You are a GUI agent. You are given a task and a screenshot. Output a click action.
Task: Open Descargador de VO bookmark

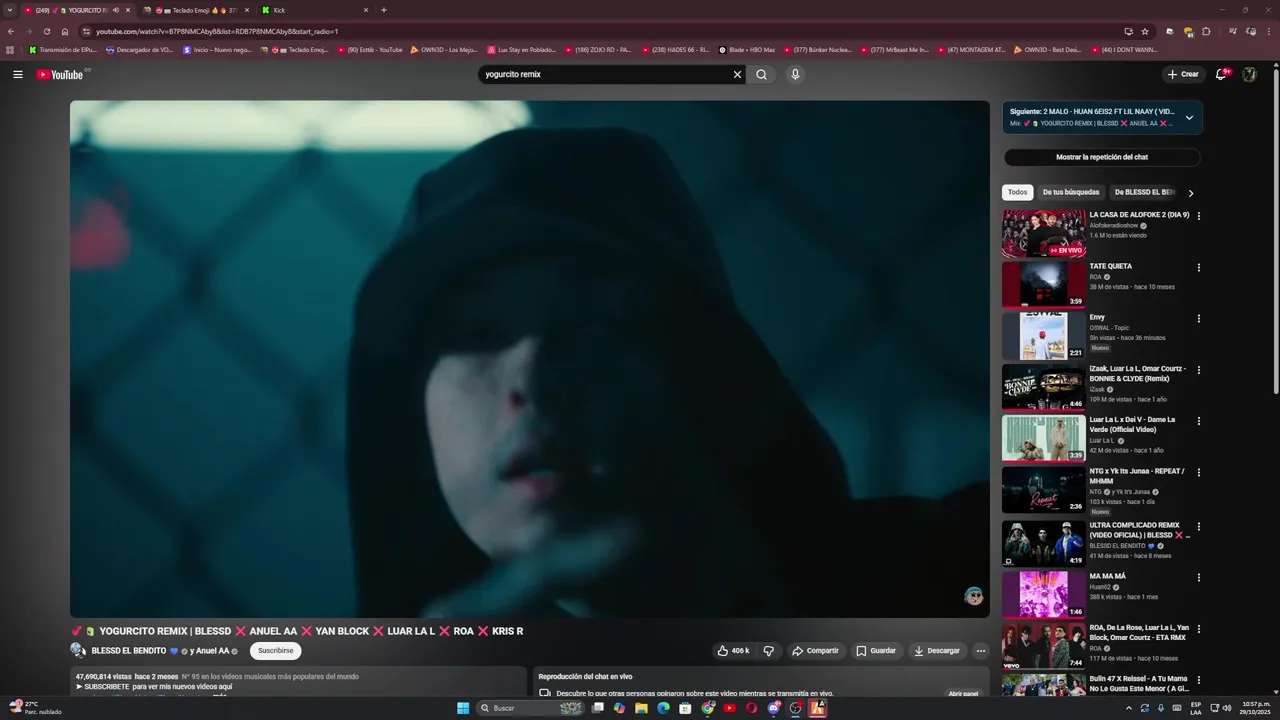139,49
